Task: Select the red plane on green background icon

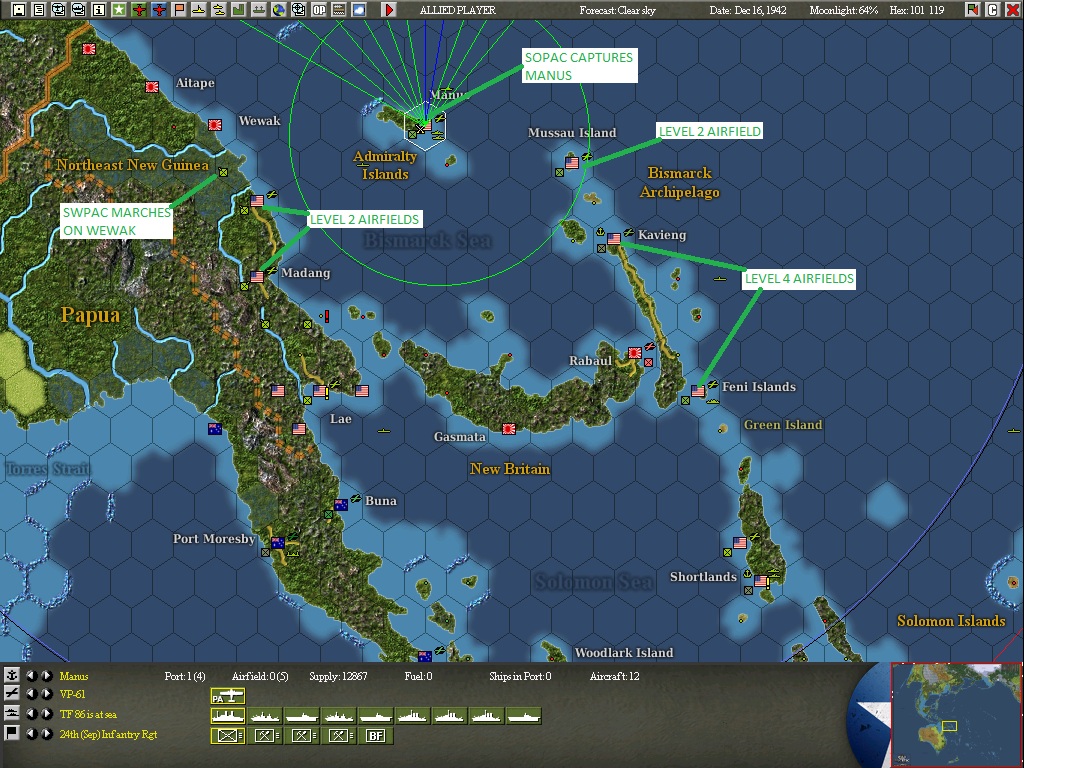Action: click(x=139, y=10)
